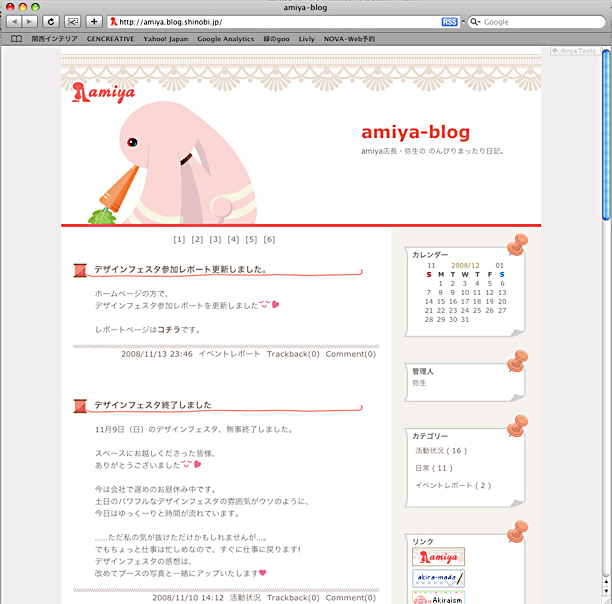Open sidebar category イベントレポート ( 2 )
Image resolution: width=612 pixels, height=604 pixels.
[453, 485]
